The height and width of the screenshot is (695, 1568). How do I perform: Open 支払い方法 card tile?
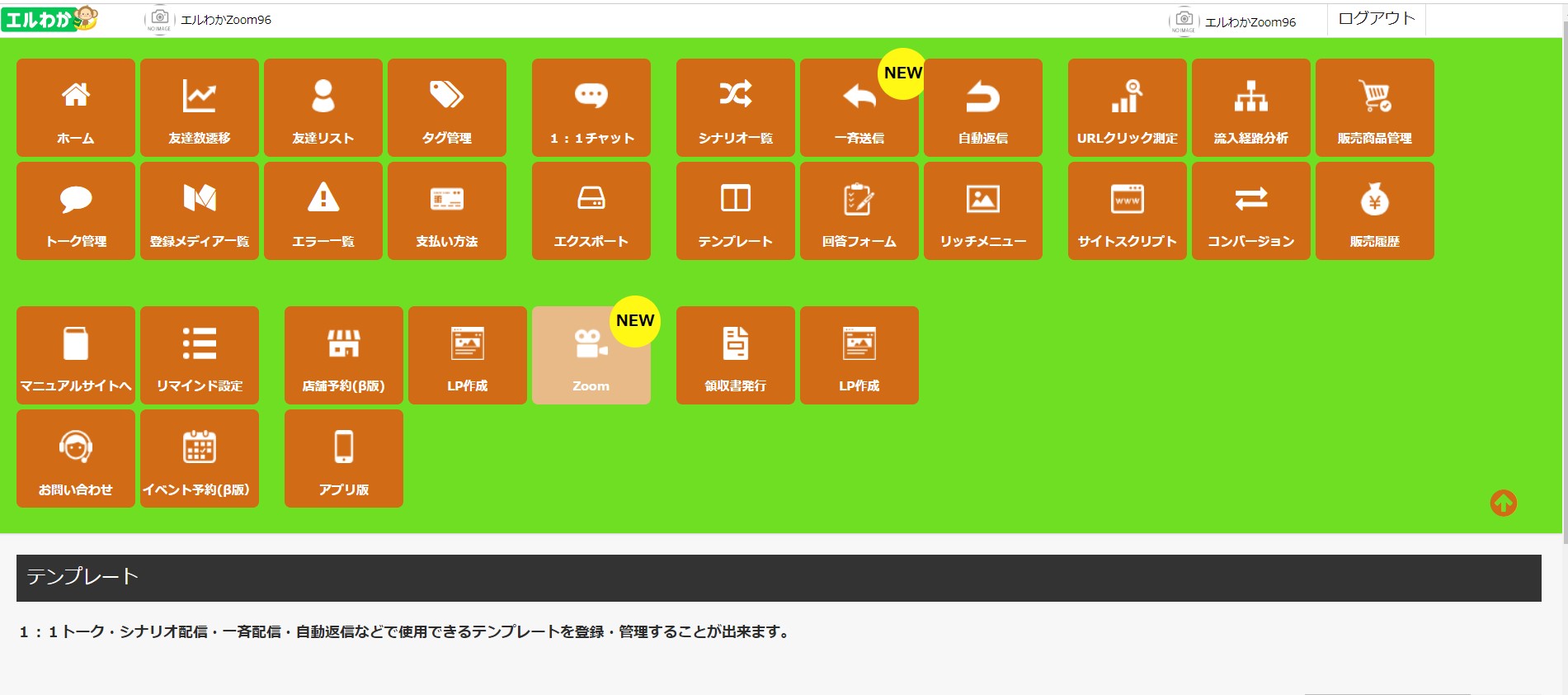[x=447, y=210]
